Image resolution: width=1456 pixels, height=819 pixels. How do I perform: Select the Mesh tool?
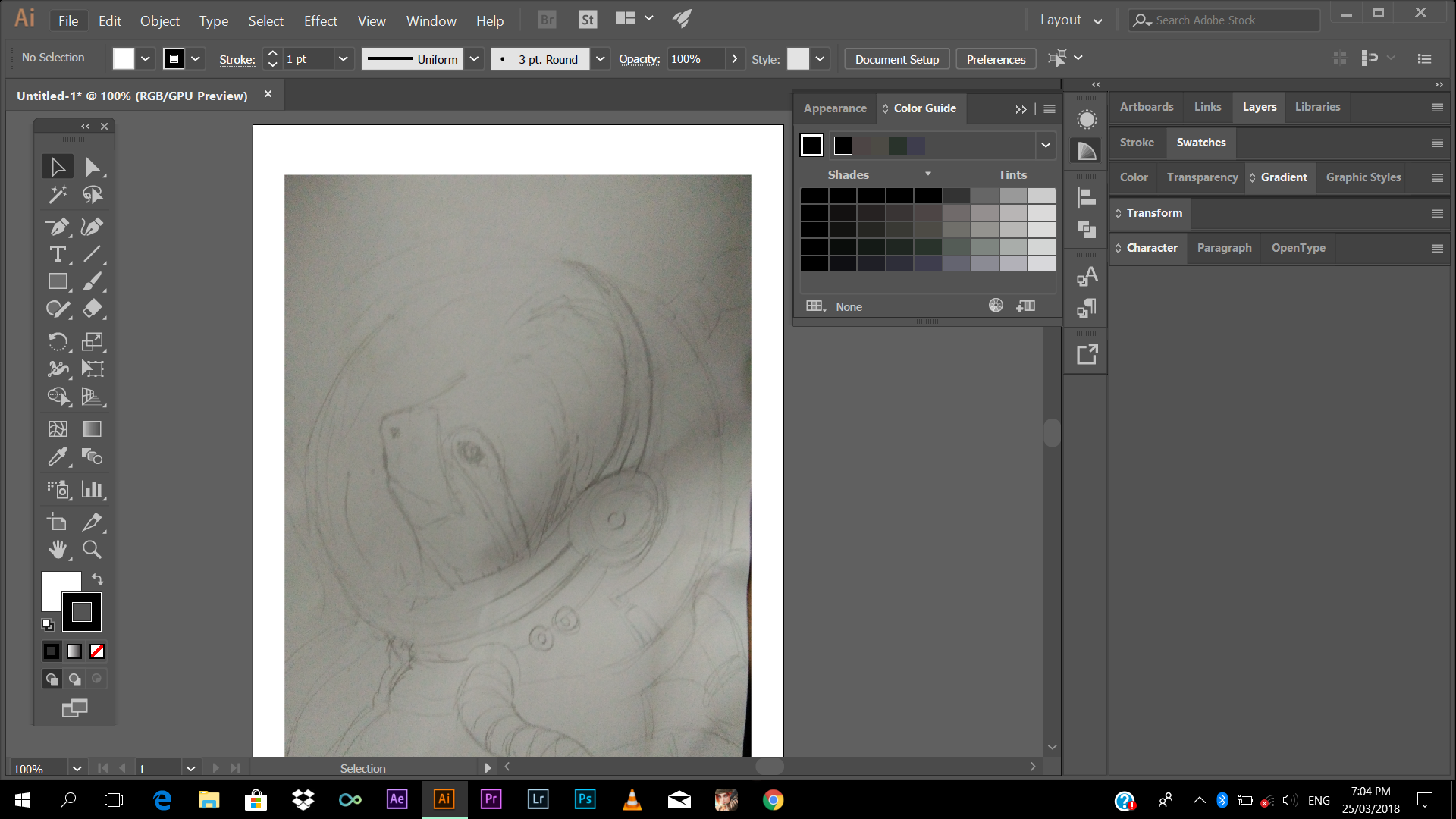coord(58,428)
